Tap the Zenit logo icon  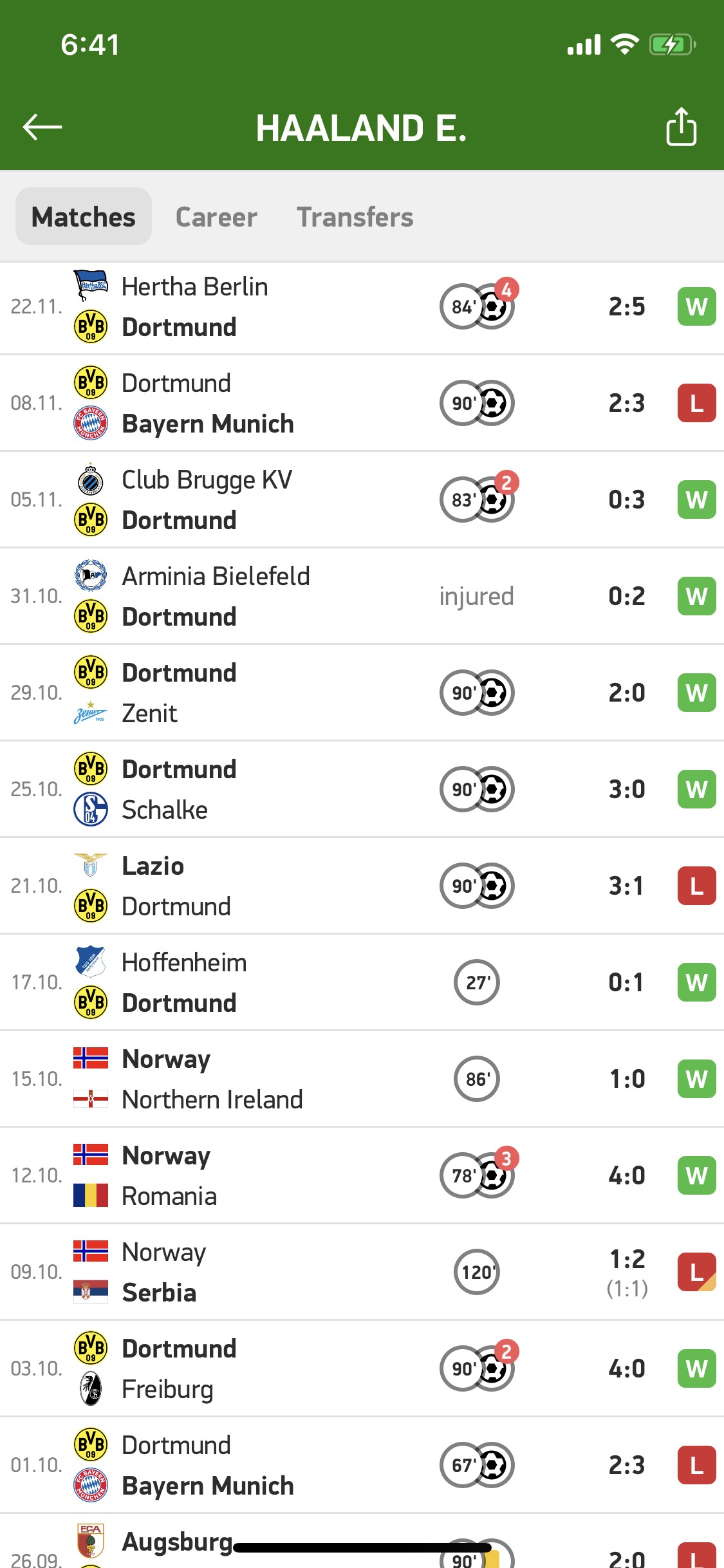click(x=91, y=713)
